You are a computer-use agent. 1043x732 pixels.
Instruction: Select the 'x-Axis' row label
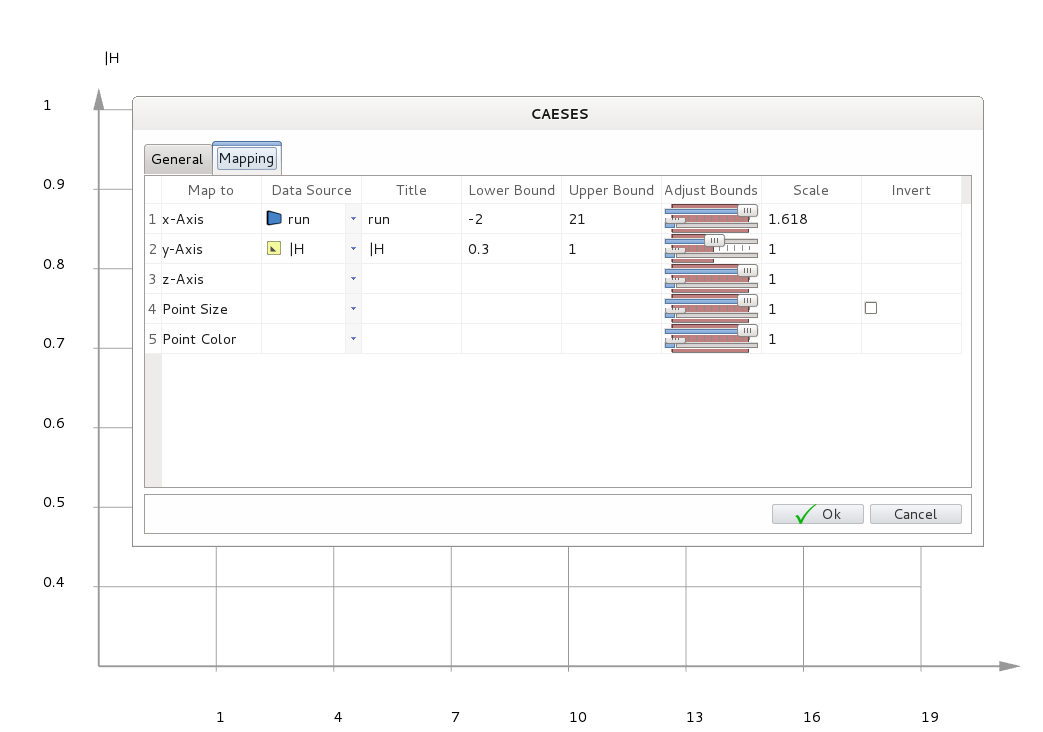point(183,219)
